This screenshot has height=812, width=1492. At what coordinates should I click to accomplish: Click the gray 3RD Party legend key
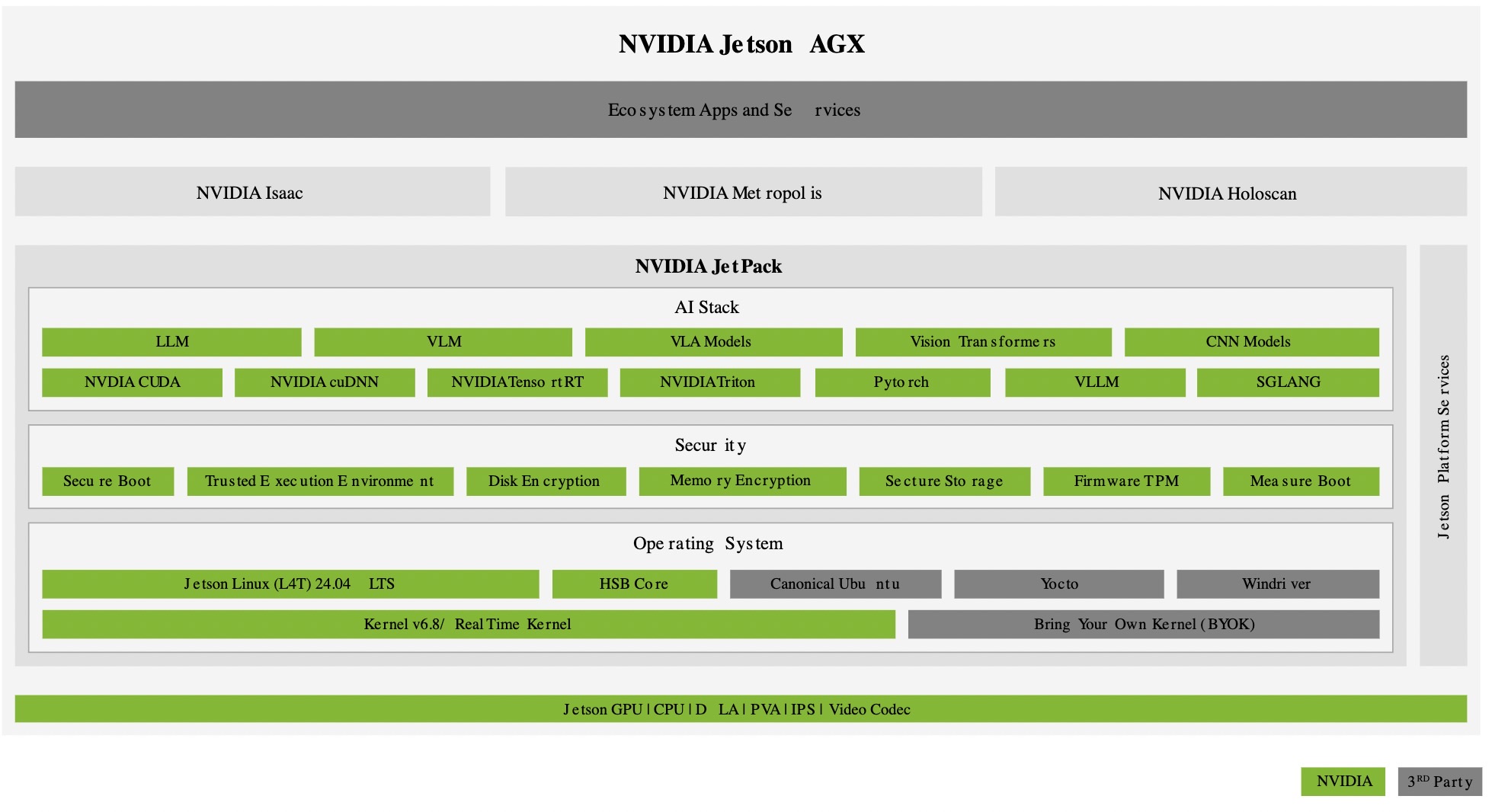pyautogui.click(x=1440, y=782)
